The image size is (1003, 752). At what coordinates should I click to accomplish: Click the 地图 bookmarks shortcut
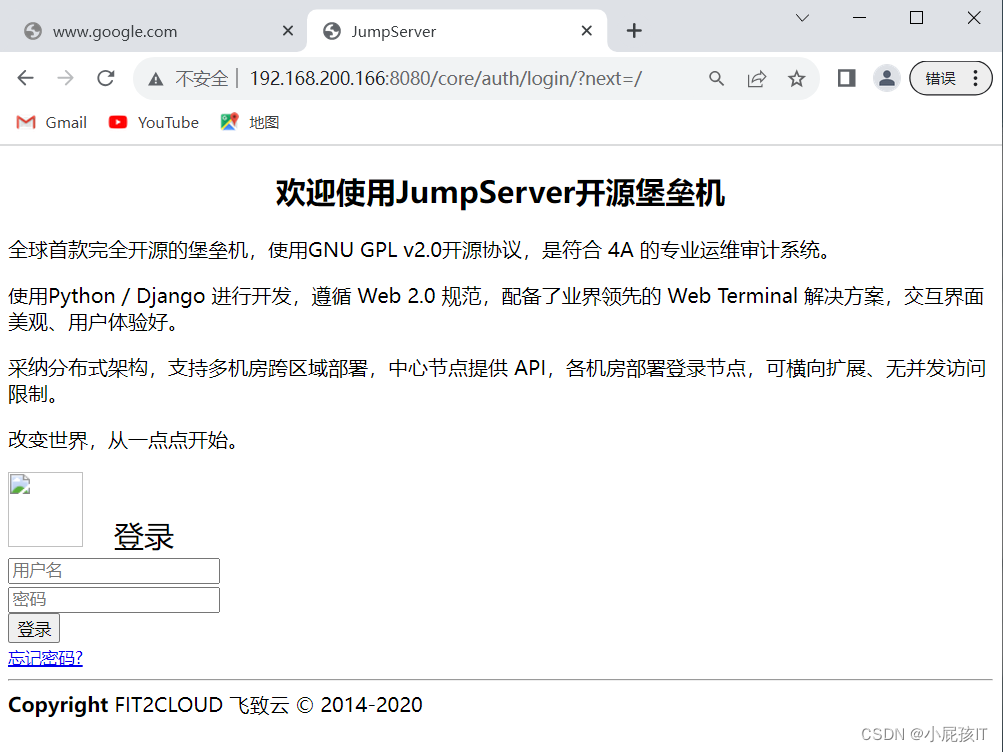click(x=230, y=122)
